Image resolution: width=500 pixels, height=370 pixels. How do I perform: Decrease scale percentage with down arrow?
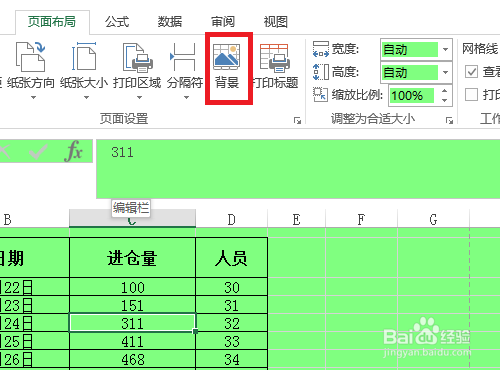coord(444,100)
